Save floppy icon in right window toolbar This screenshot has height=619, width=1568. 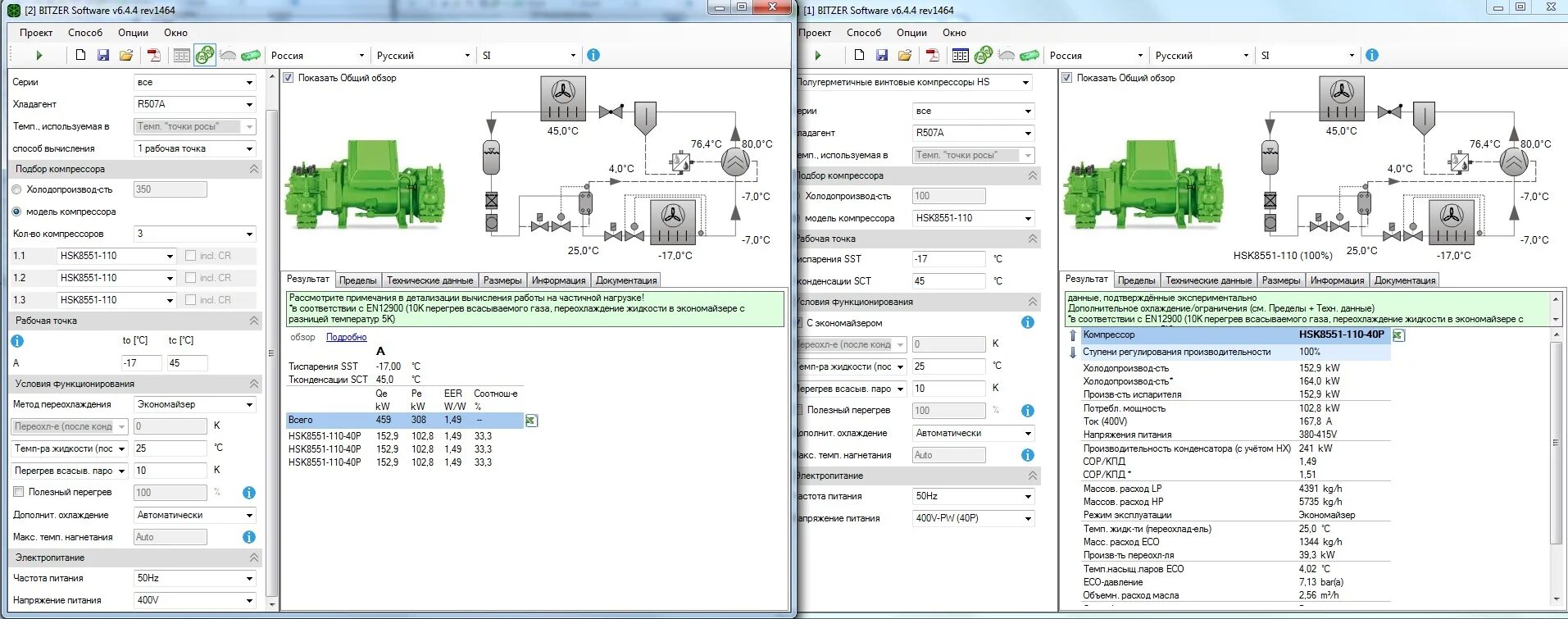(882, 55)
